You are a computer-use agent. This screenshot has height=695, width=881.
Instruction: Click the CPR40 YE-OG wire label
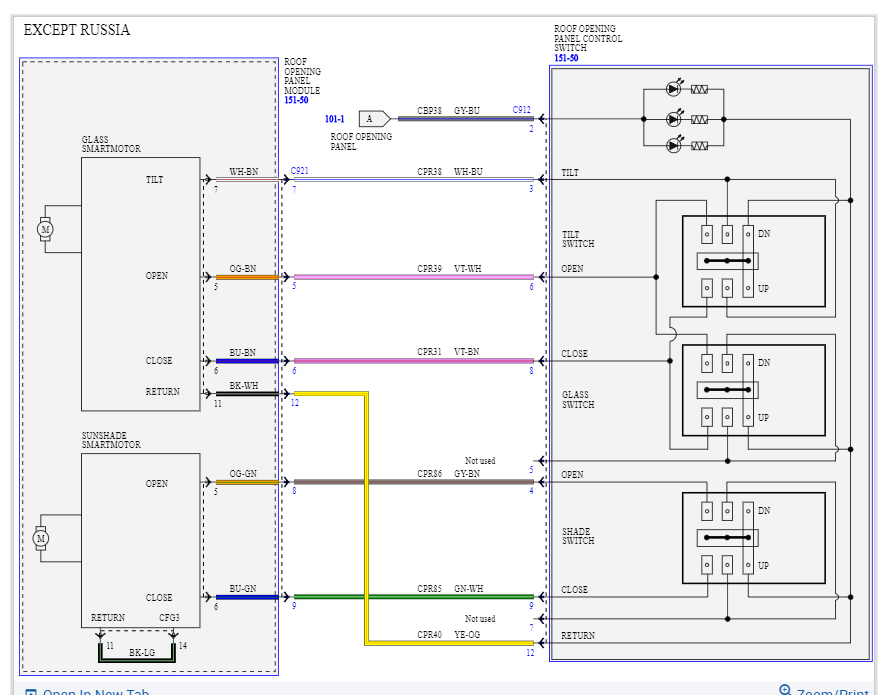tap(448, 634)
